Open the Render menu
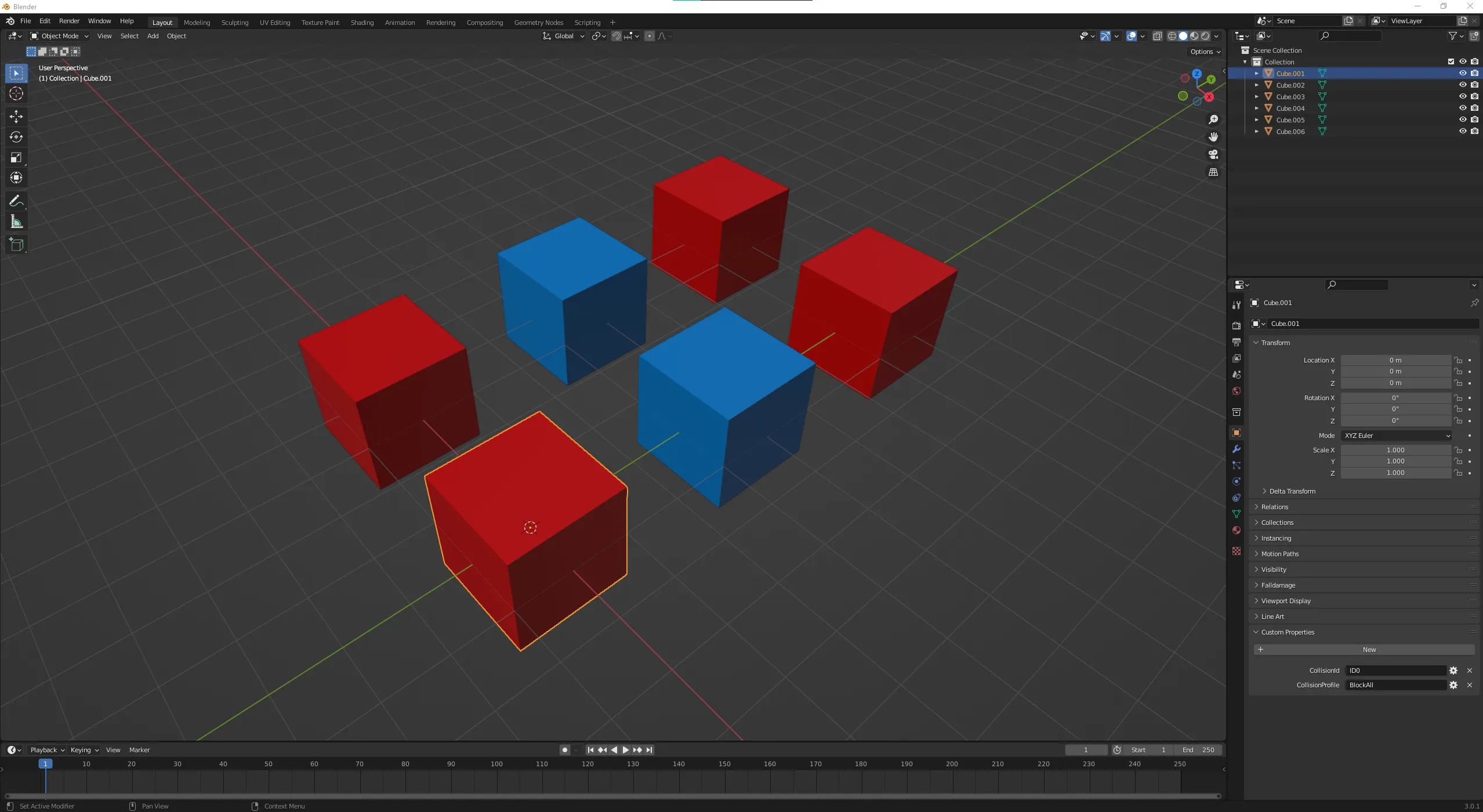Image resolution: width=1483 pixels, height=812 pixels. 69,21
